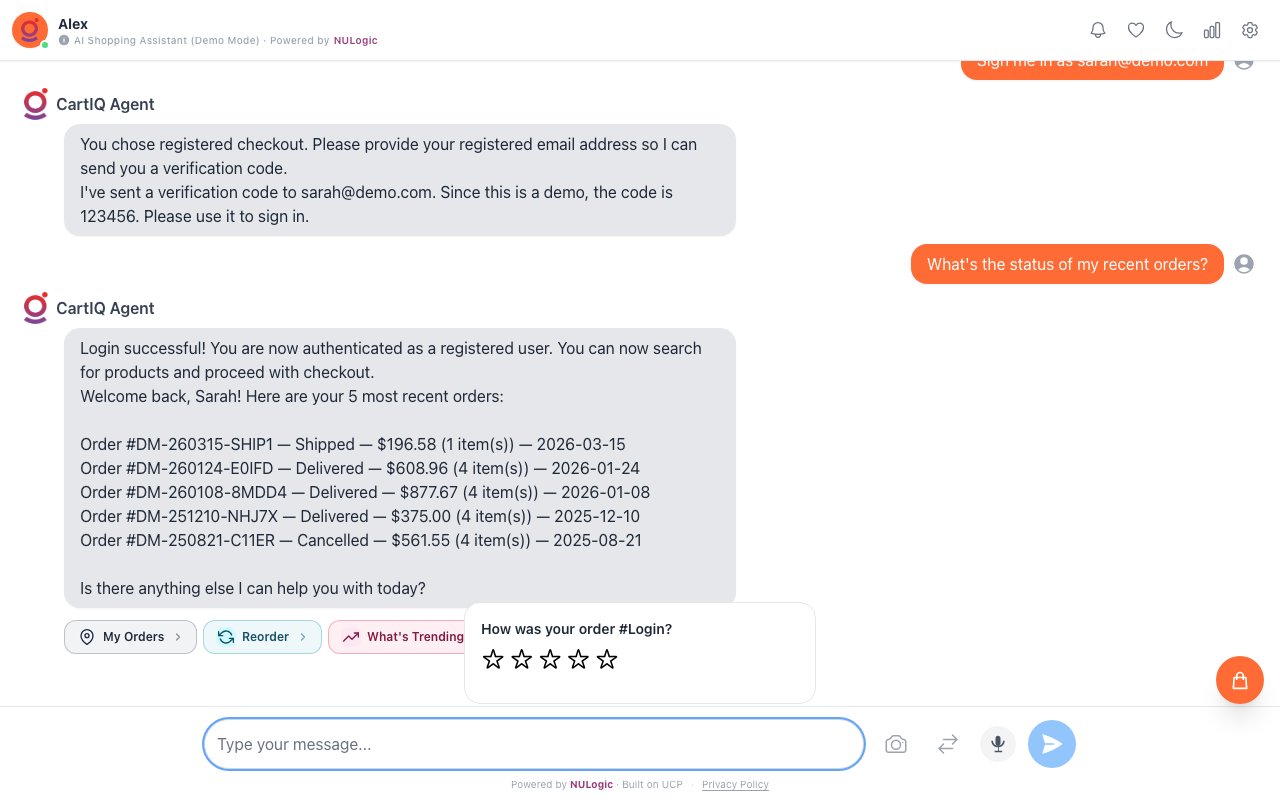Image resolution: width=1280 pixels, height=800 pixels.
Task: Click the user avatar beside the order question
Action: 1244,264
